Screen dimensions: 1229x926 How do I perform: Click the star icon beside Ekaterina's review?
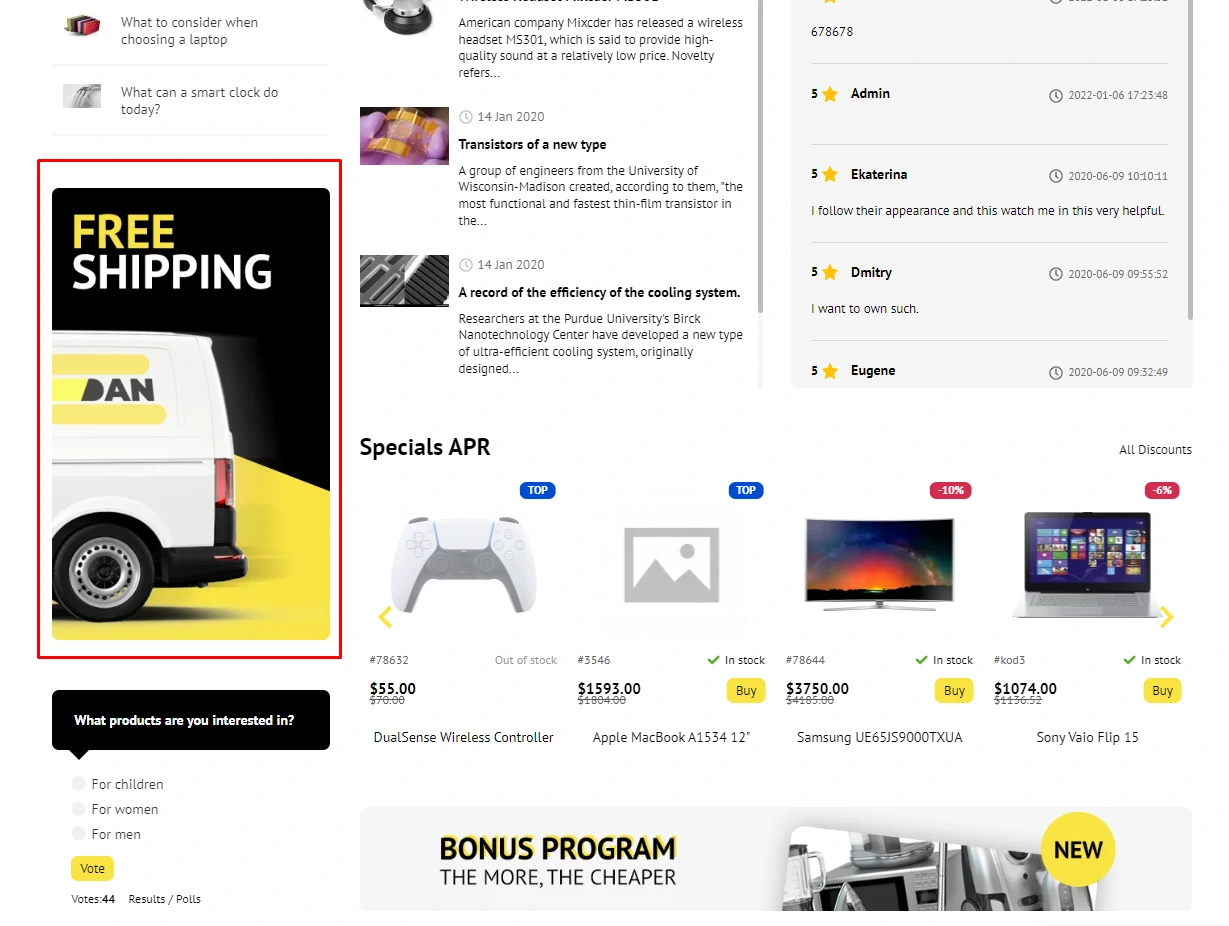[x=830, y=175]
